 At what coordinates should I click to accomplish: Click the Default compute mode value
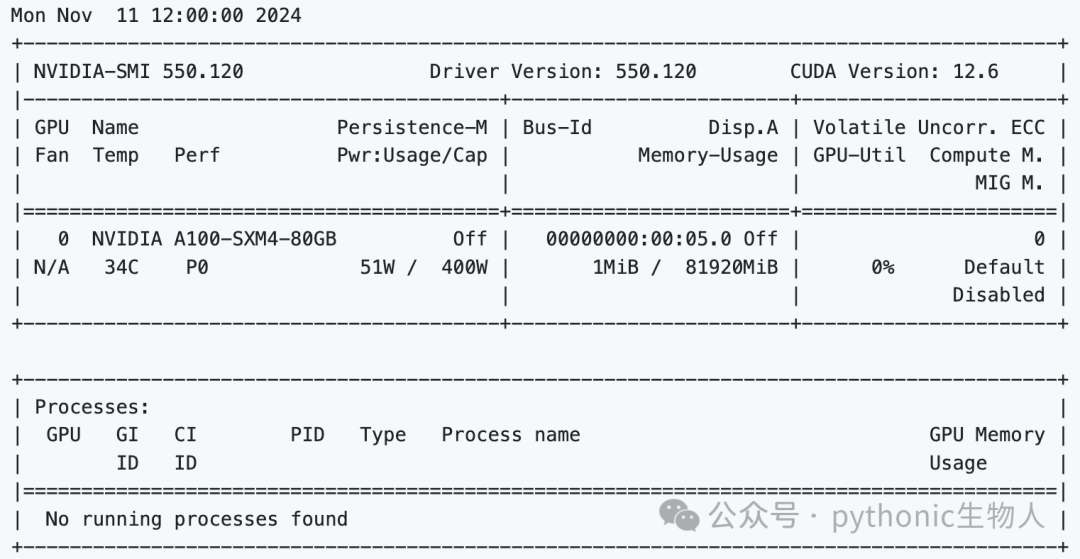click(1004, 267)
